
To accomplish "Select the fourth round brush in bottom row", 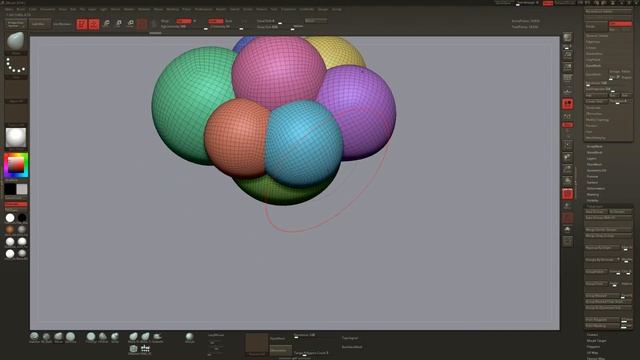I will [71, 337].
